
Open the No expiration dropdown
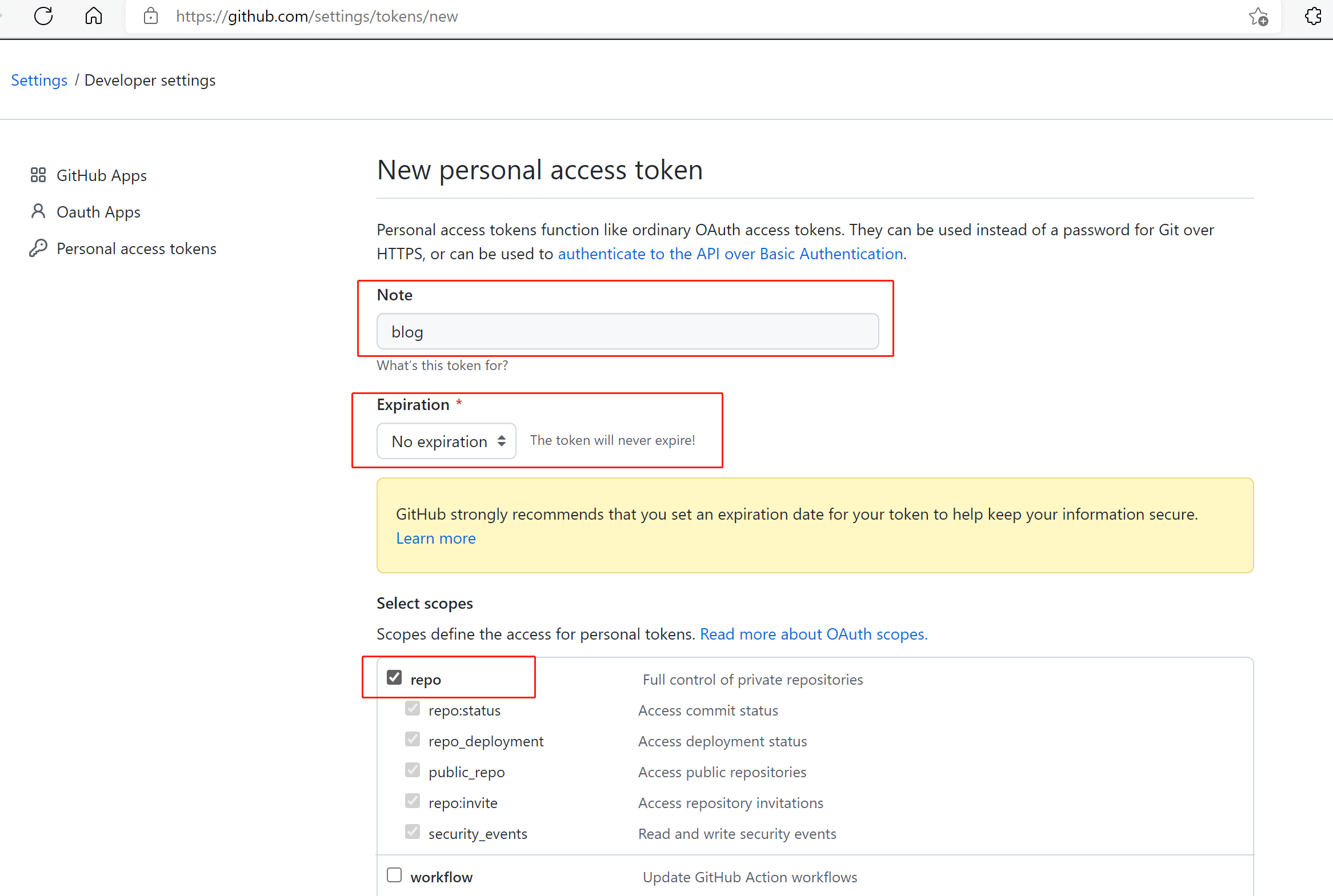pyautogui.click(x=446, y=441)
